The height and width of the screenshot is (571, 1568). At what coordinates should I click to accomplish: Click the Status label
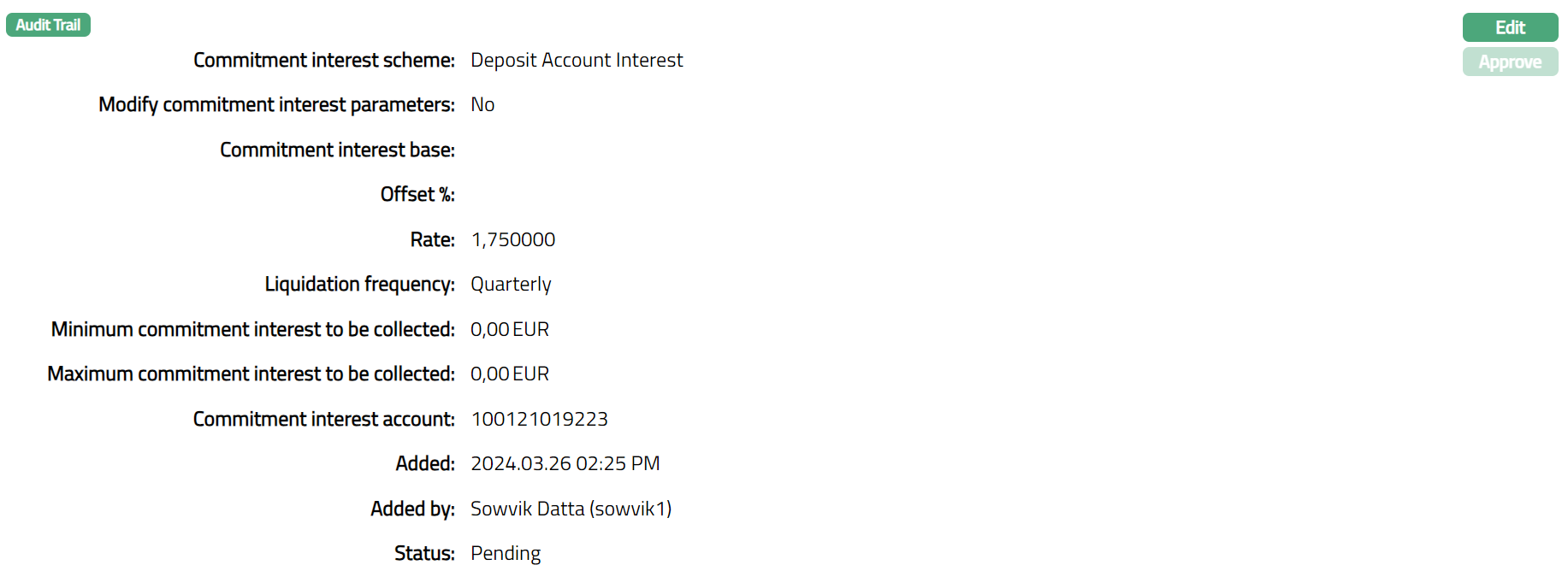point(424,554)
